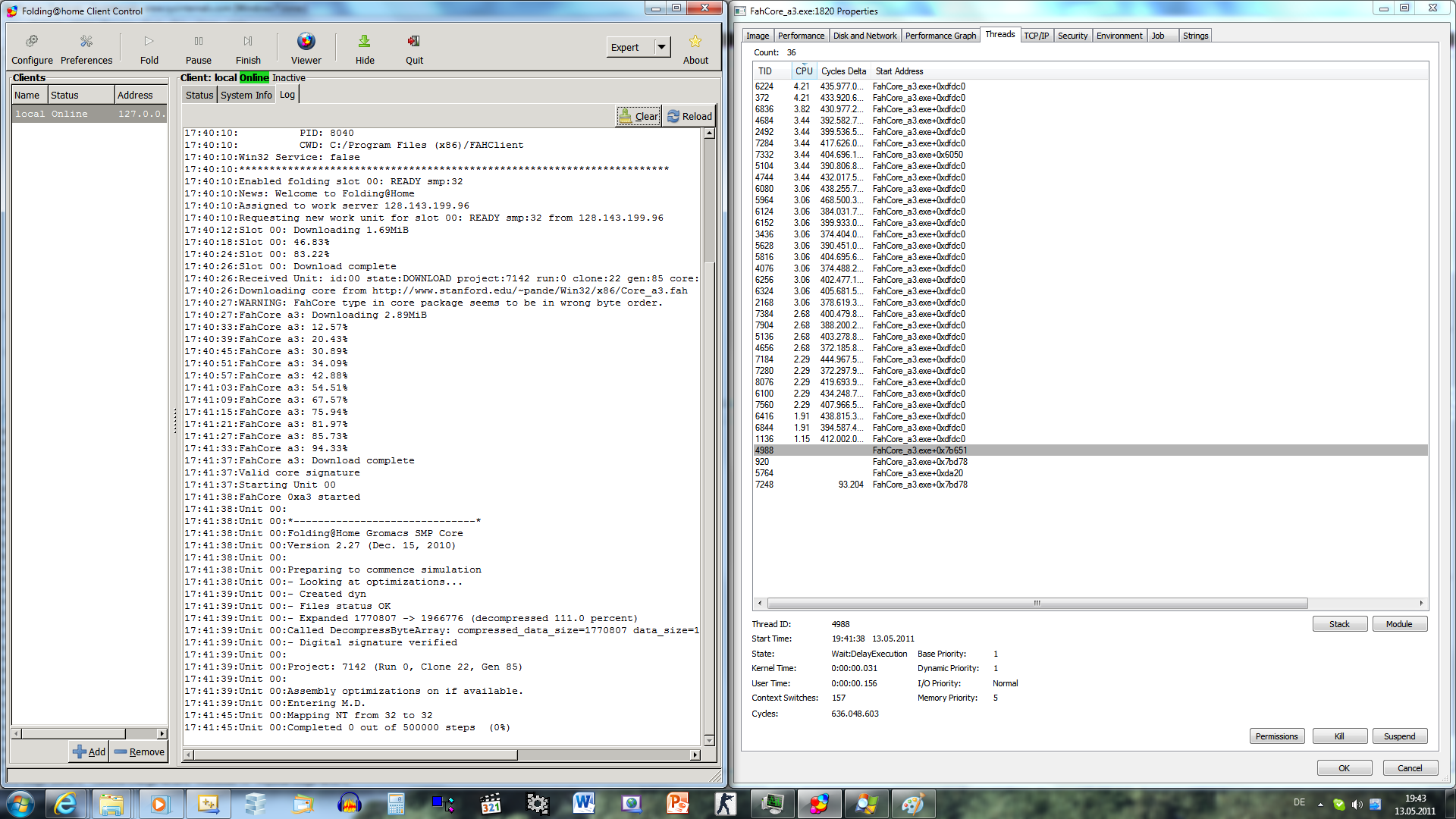
Task: Launch the Viewer icon
Action: pos(306,42)
